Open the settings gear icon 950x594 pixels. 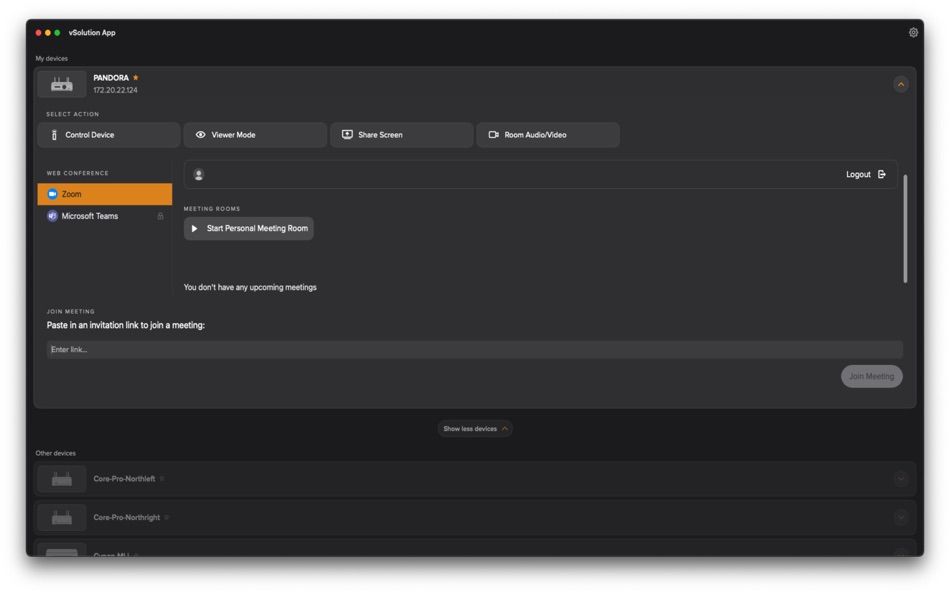913,33
